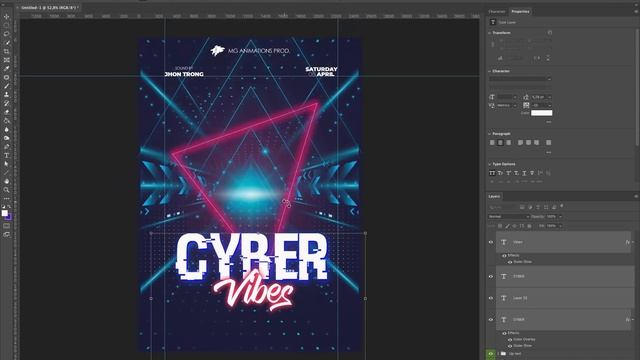The width and height of the screenshot is (640, 360).
Task: Show more Paragraph options
Action: 549,152
